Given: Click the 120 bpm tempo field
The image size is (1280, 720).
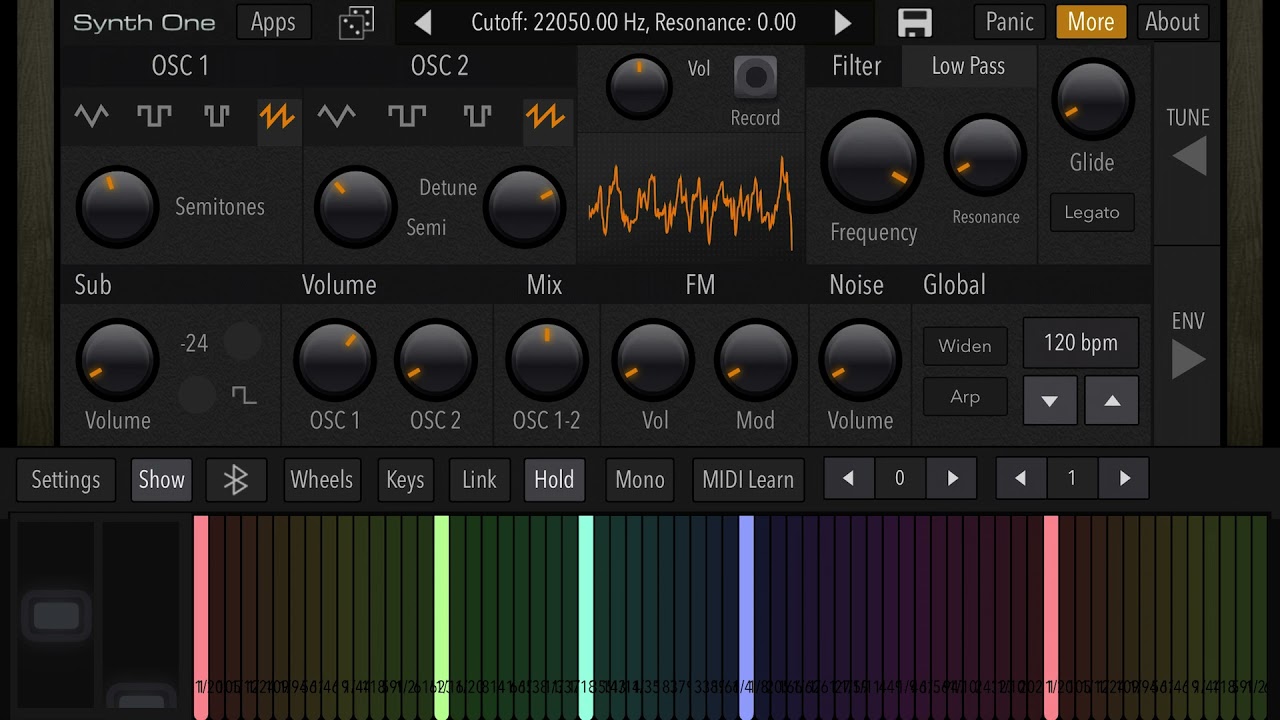Looking at the screenshot, I should point(1081,343).
